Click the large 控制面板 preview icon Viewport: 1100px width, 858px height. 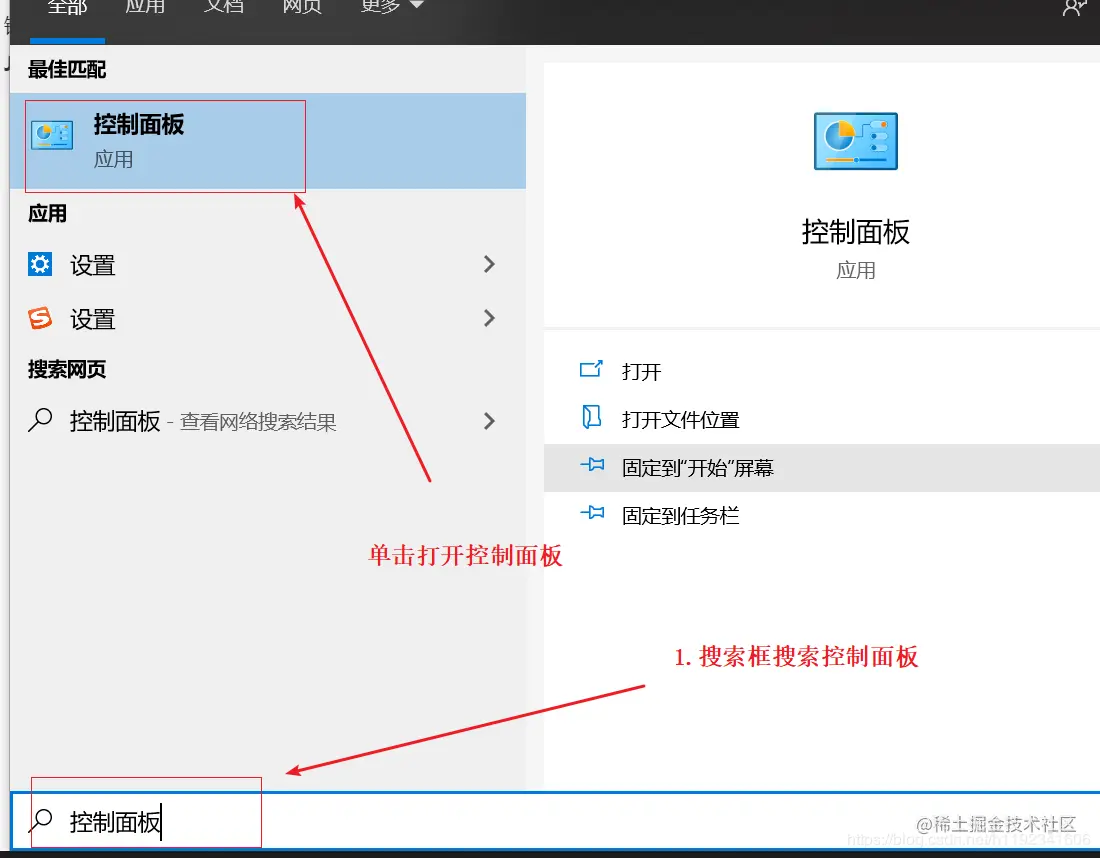[x=855, y=141]
